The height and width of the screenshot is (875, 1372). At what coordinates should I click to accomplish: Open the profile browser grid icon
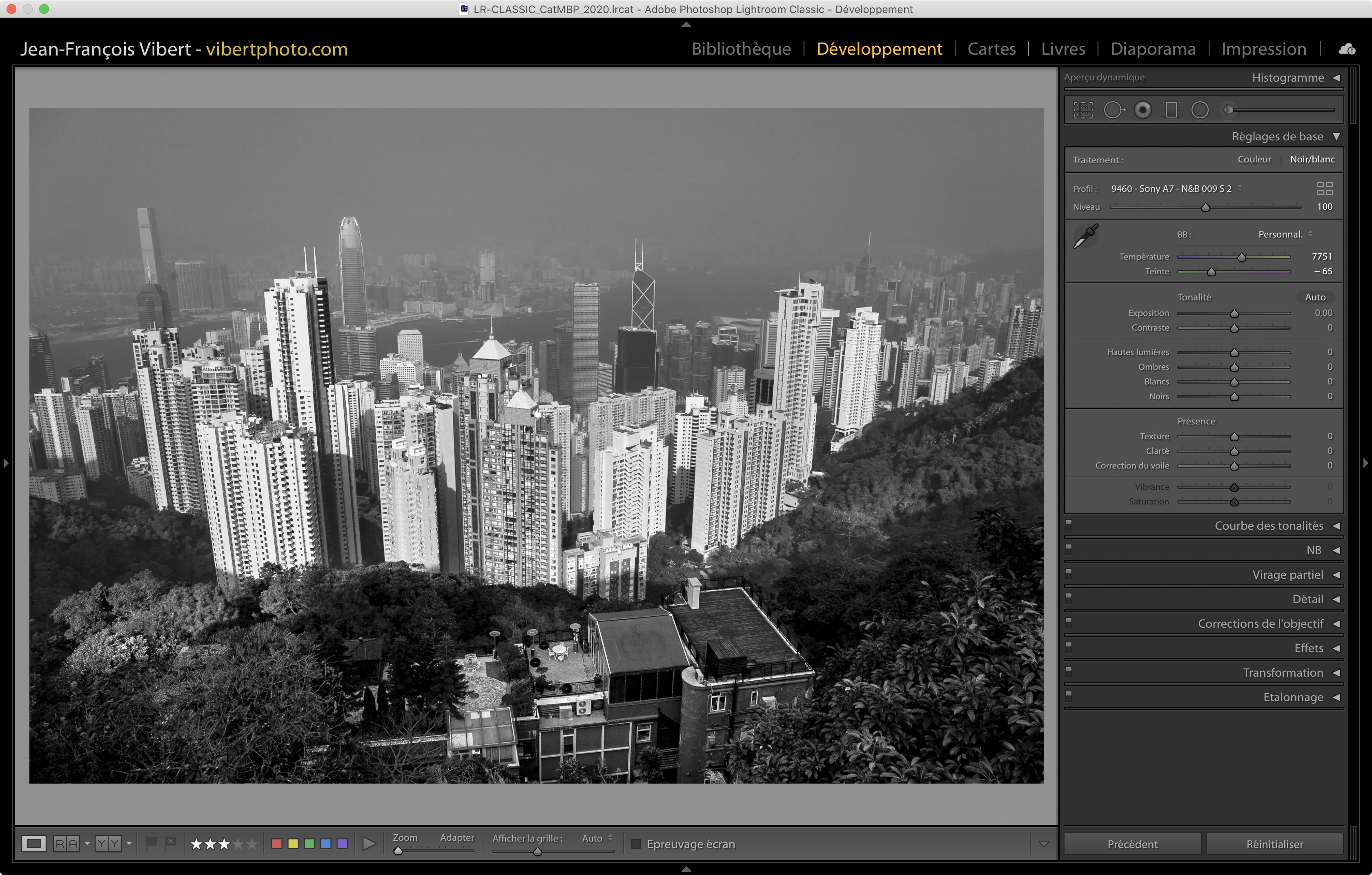(1324, 189)
